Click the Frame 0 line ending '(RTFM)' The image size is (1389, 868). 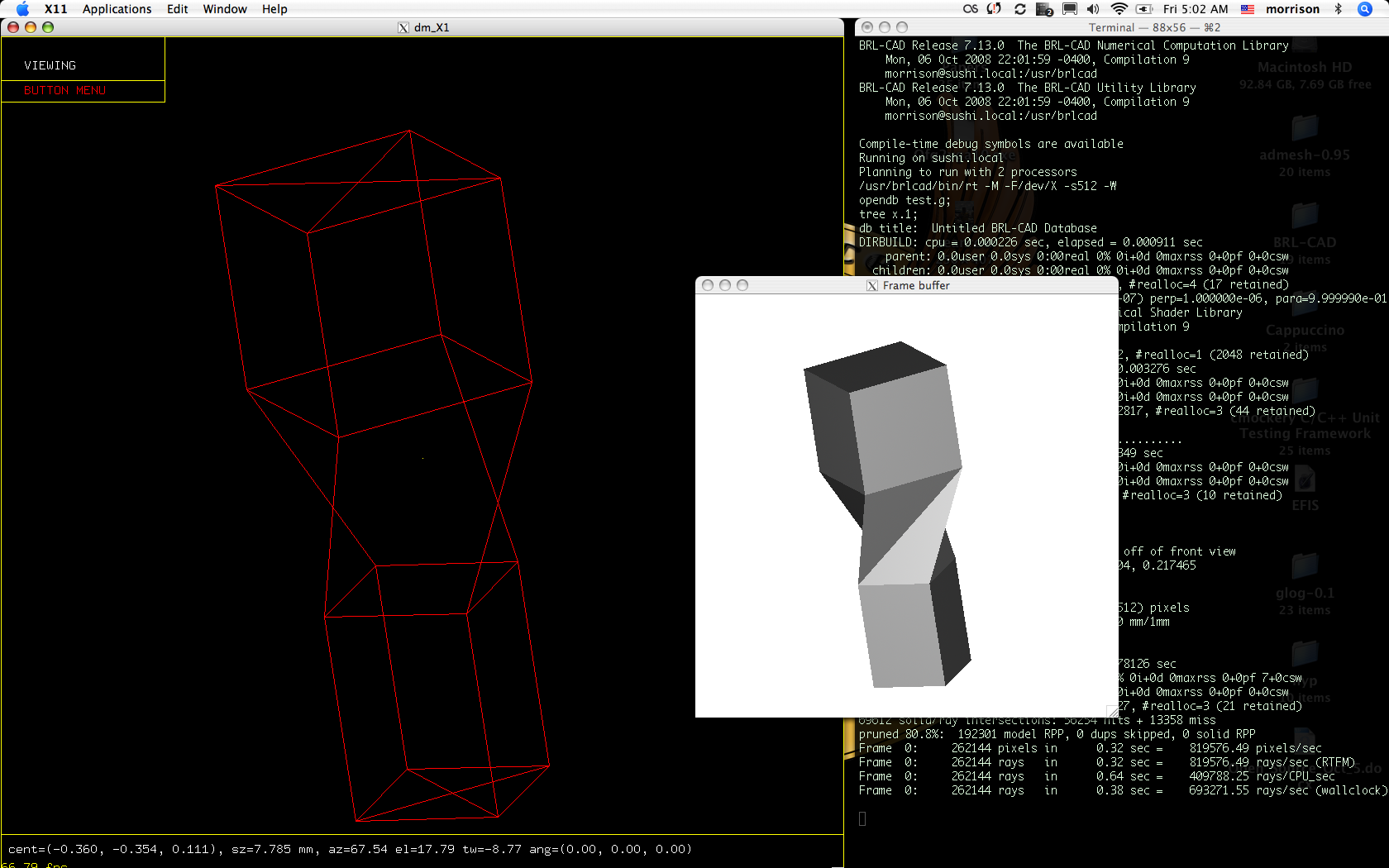pyautogui.click(x=1106, y=762)
